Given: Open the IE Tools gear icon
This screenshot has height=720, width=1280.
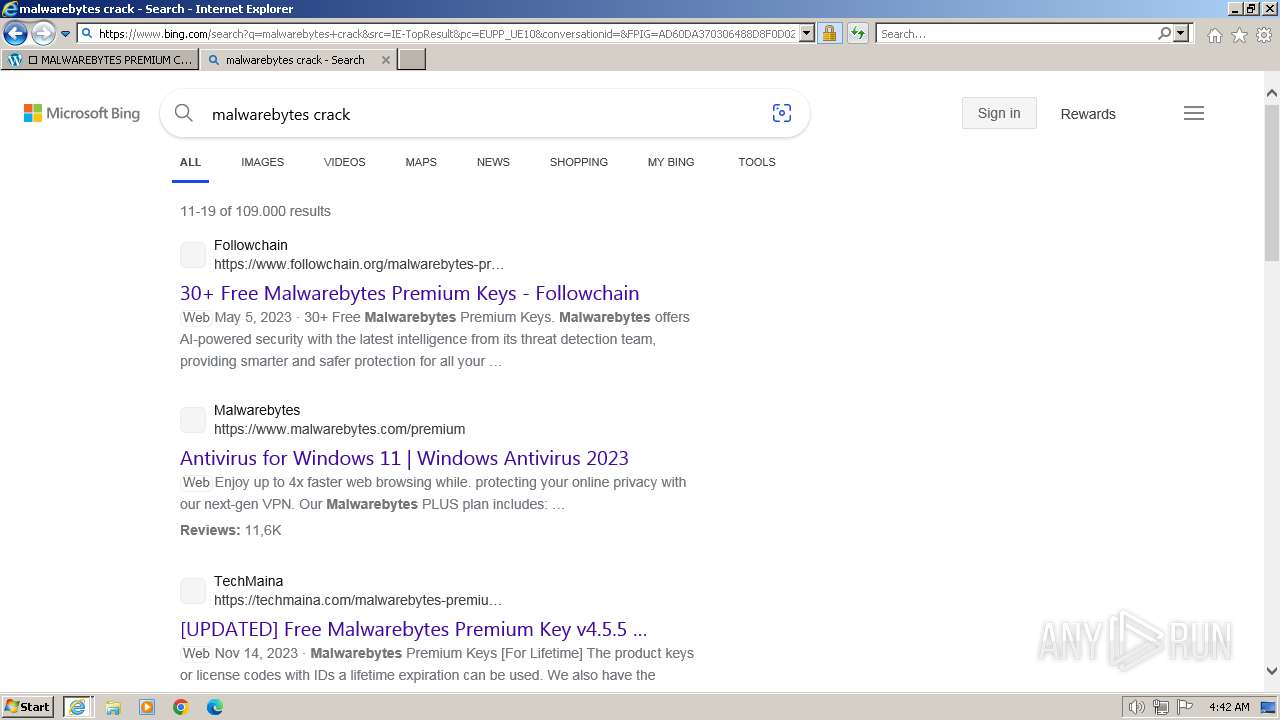Looking at the screenshot, I should (1264, 35).
